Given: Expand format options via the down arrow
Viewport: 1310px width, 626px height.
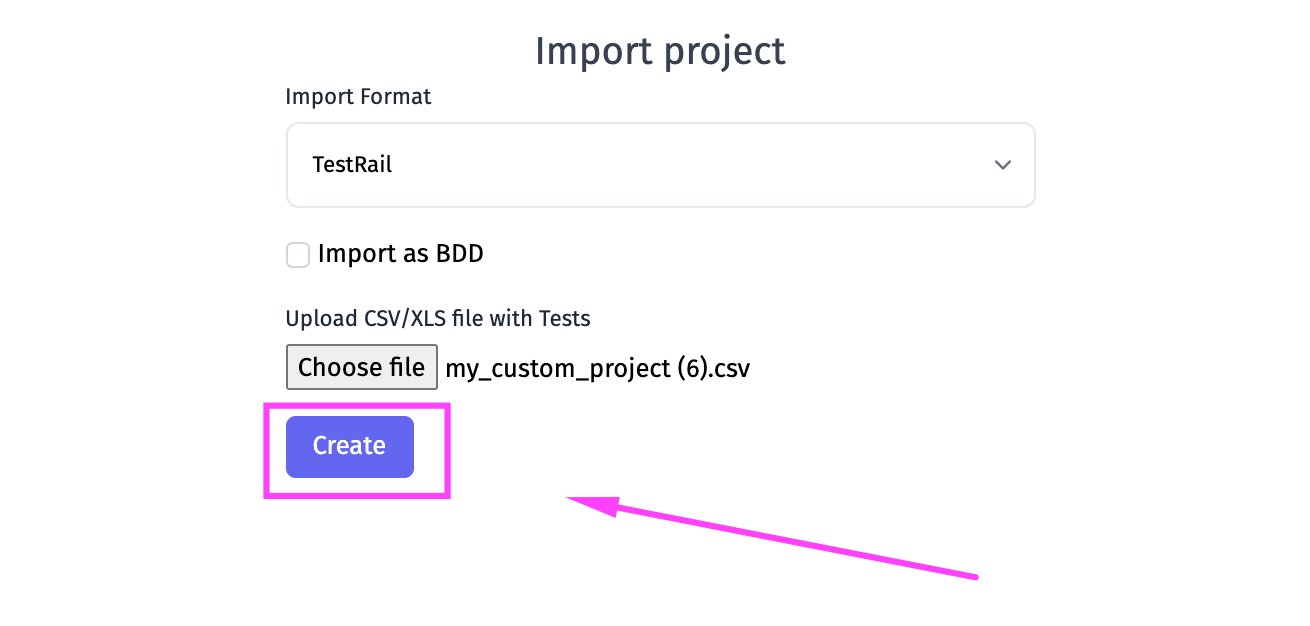Looking at the screenshot, I should (1002, 165).
